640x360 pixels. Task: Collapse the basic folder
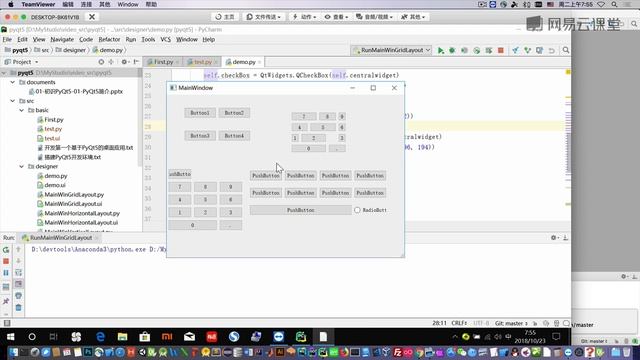[22, 110]
